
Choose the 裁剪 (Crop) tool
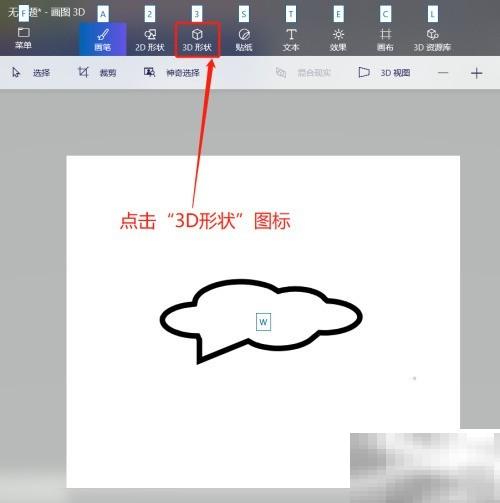click(x=97, y=72)
